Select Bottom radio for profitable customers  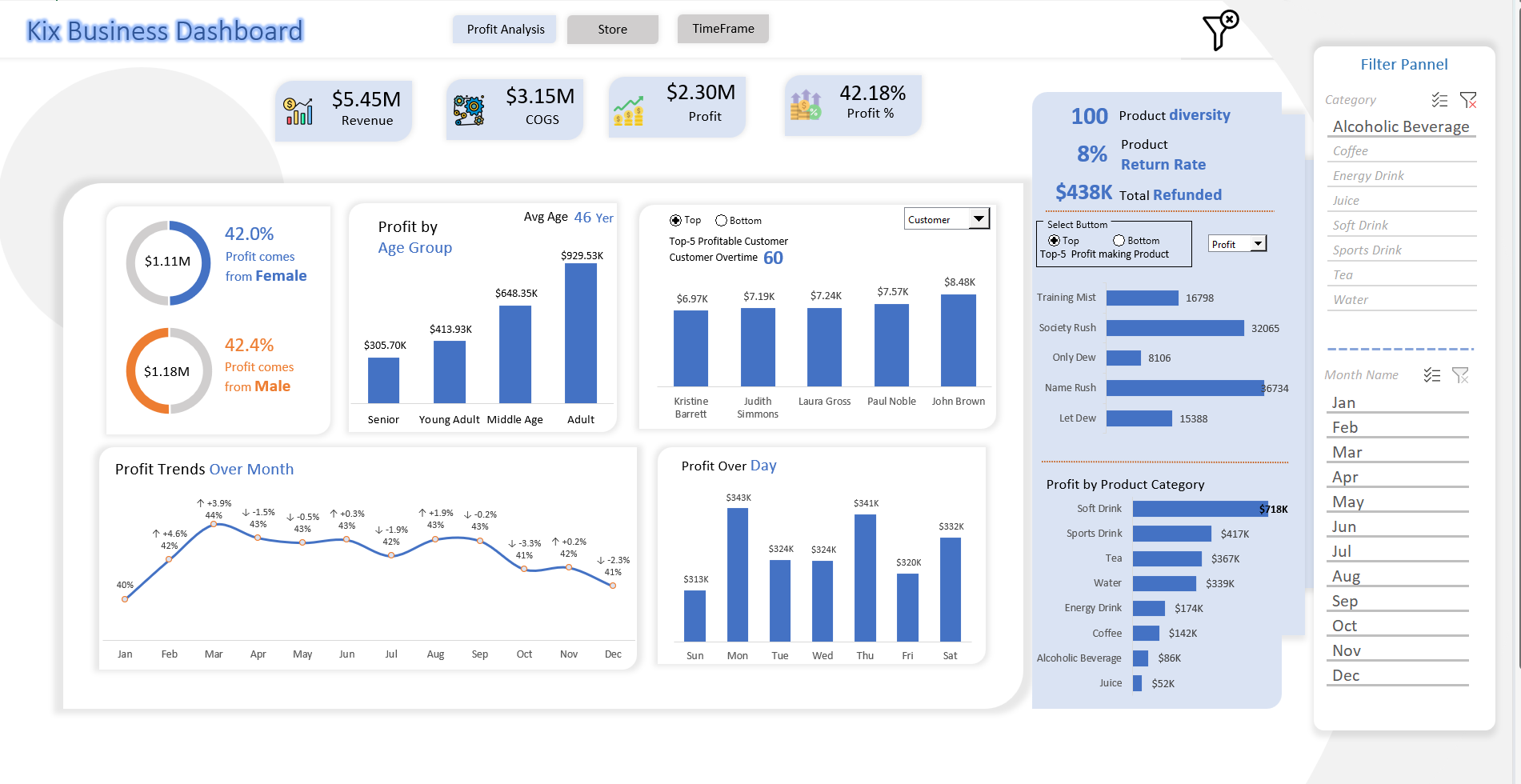721,221
